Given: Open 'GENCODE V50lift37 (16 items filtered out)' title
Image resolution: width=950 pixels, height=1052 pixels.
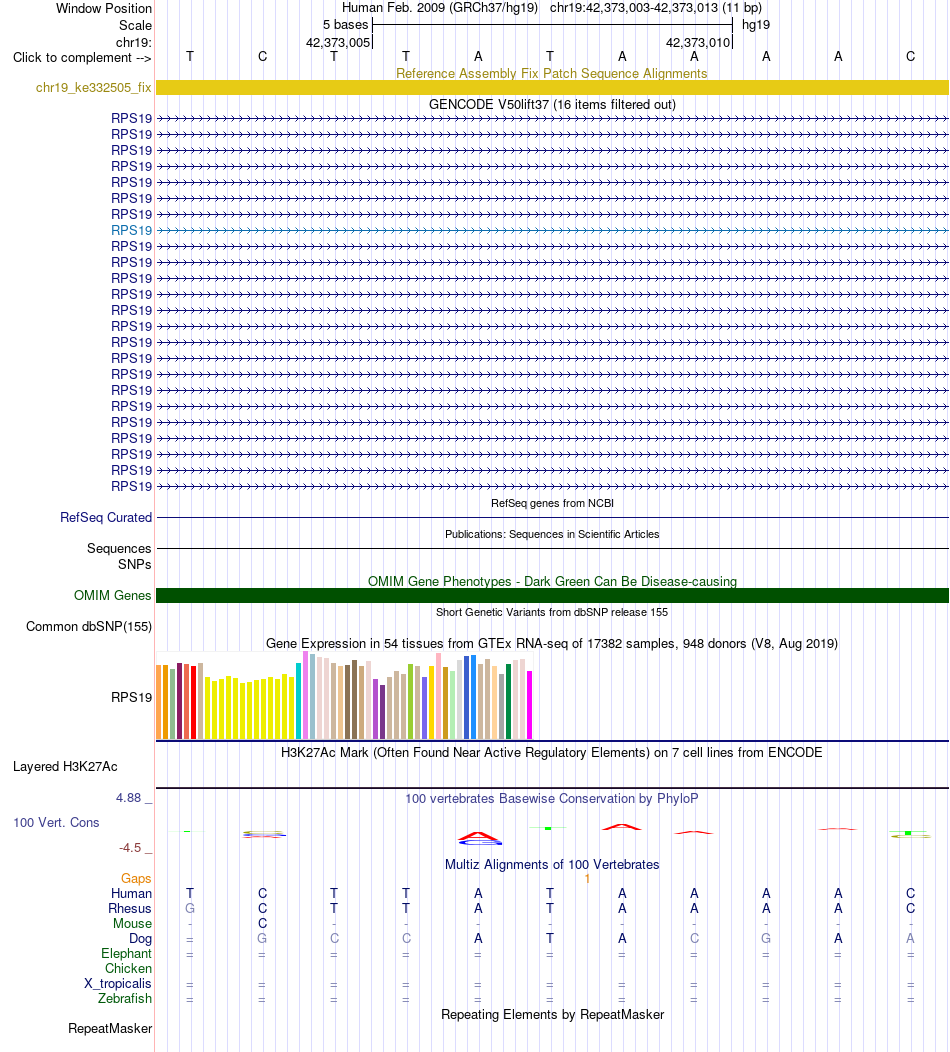Looking at the screenshot, I should tap(552, 105).
